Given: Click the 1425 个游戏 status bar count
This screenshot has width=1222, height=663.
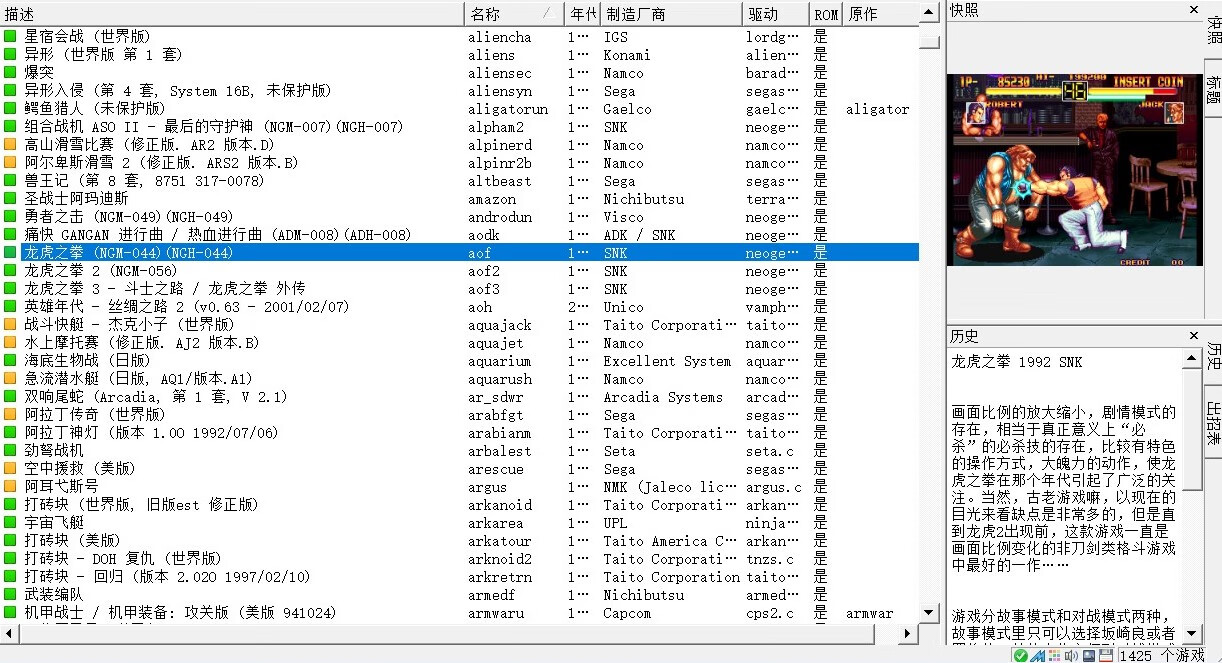Looking at the screenshot, I should 1162,656.
